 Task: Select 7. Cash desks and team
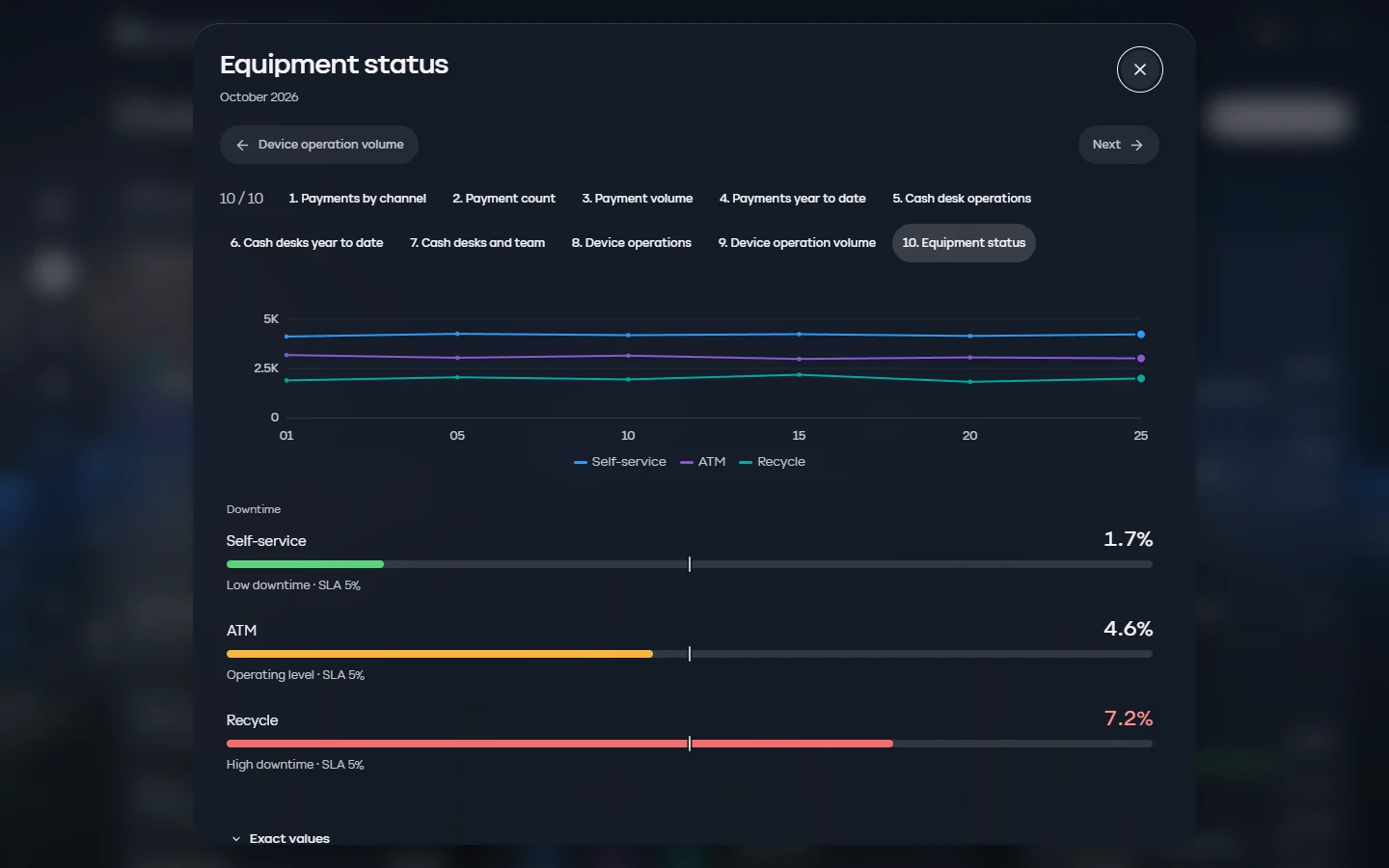click(477, 243)
